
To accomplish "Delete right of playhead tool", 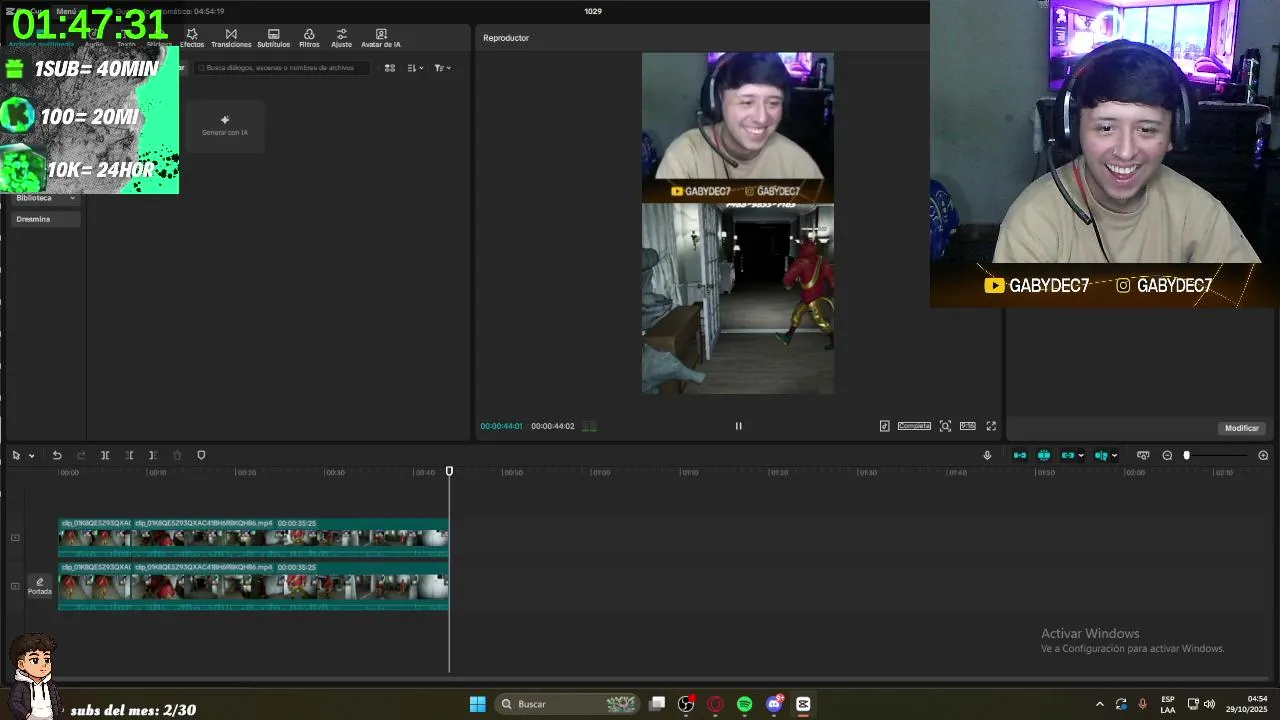I will (x=153, y=455).
